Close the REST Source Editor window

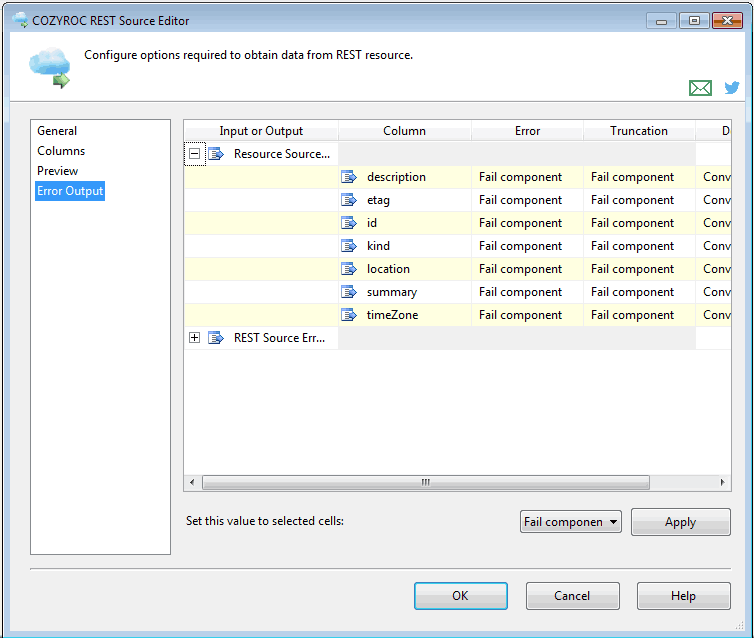tap(727, 21)
